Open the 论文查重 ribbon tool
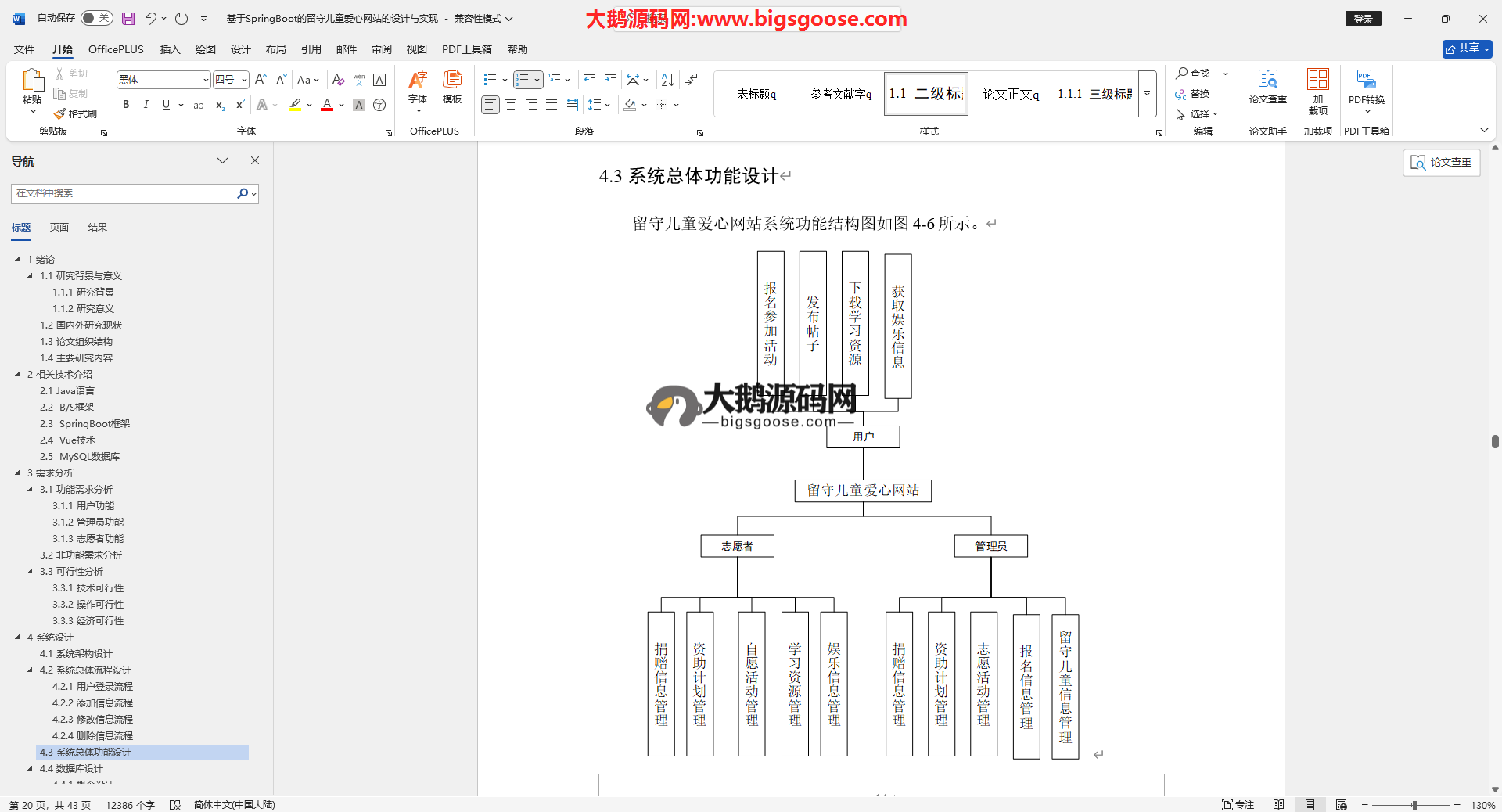 click(1267, 86)
